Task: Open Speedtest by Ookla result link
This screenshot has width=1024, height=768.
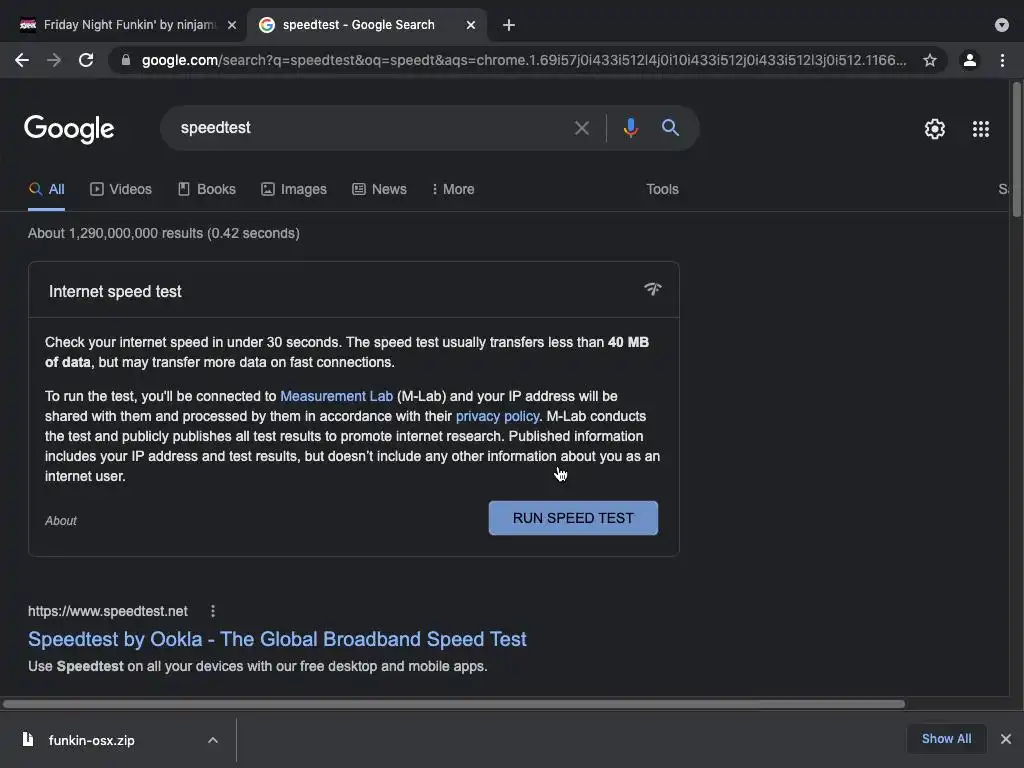Action: [277, 639]
